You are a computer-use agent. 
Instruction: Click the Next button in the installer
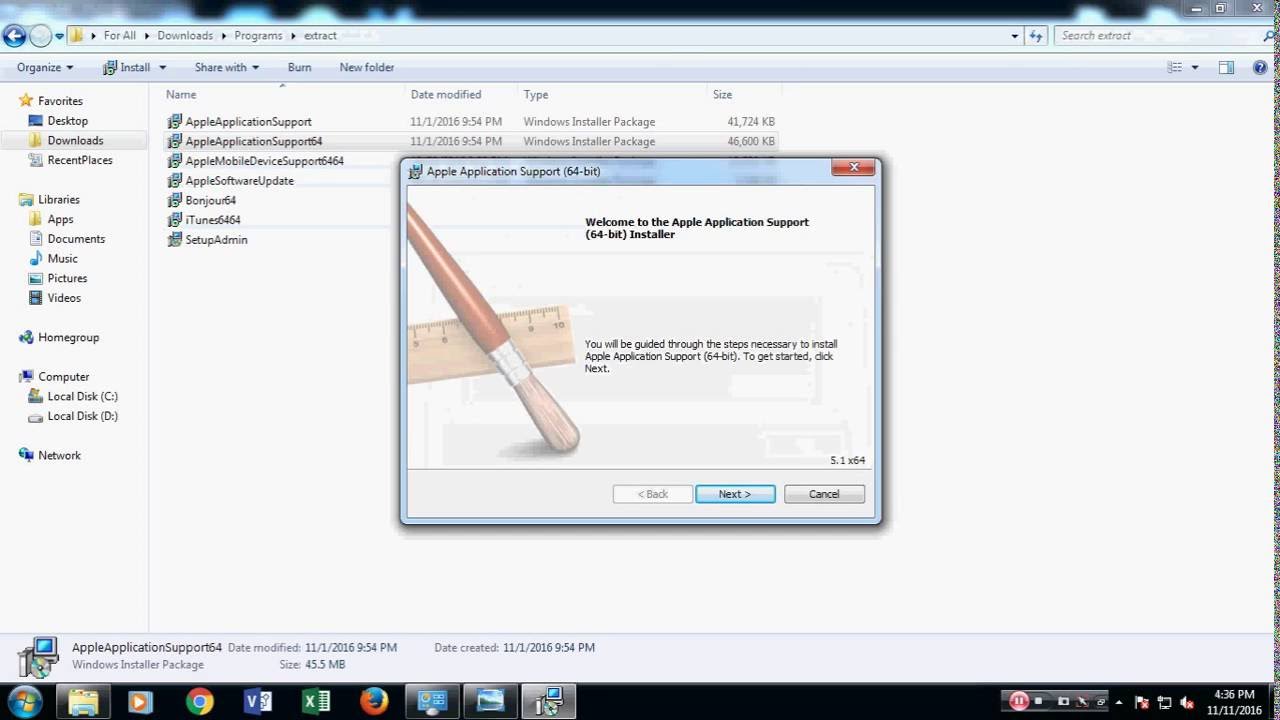pos(735,494)
